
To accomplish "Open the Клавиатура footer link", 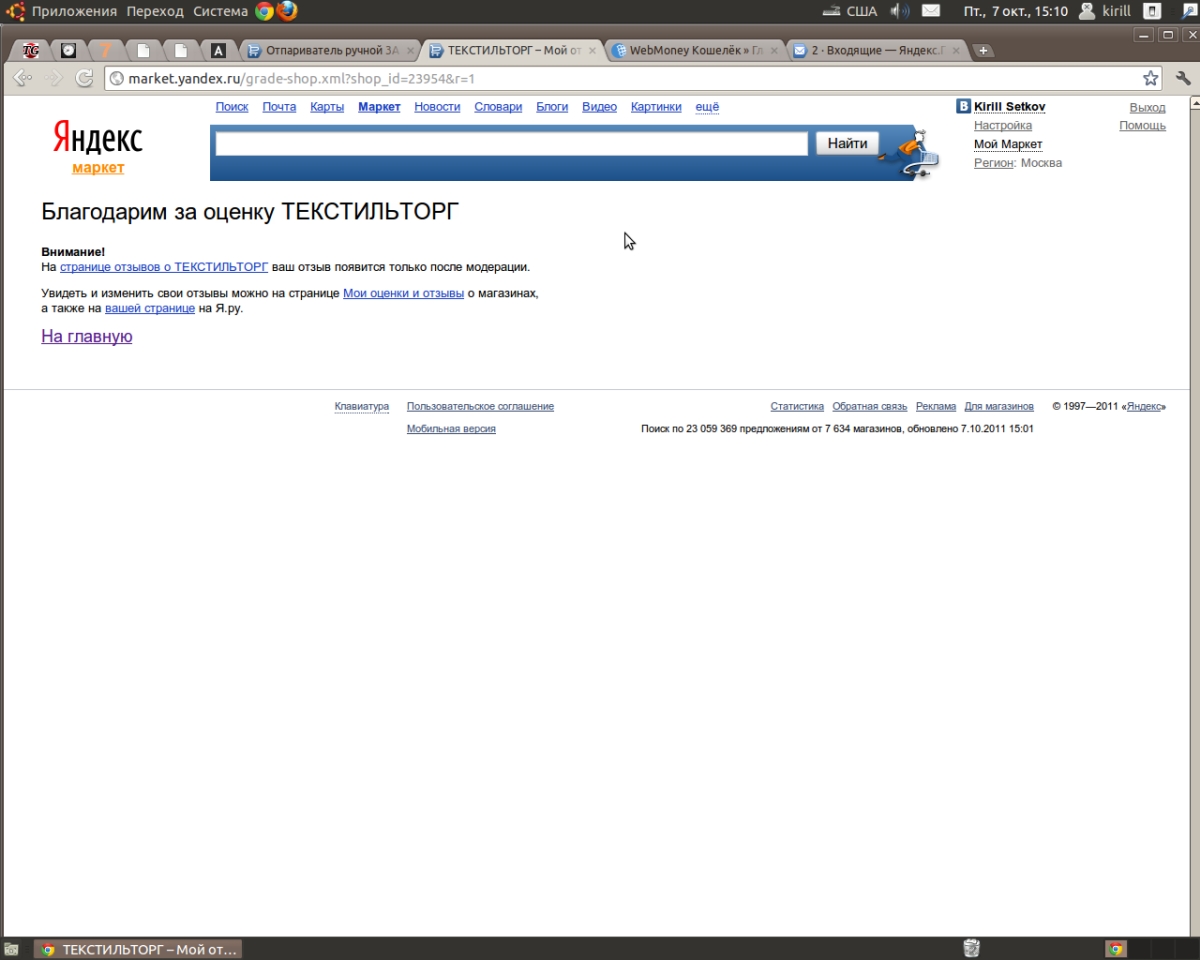I will pyautogui.click(x=362, y=406).
